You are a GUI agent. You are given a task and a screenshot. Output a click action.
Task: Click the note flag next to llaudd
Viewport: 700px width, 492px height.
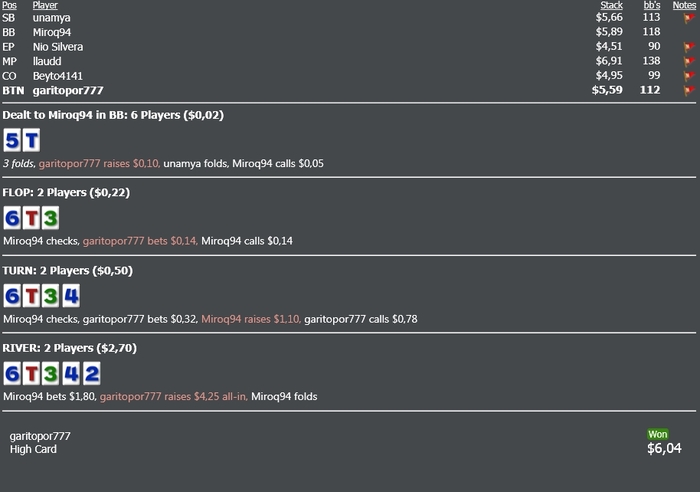pos(689,61)
